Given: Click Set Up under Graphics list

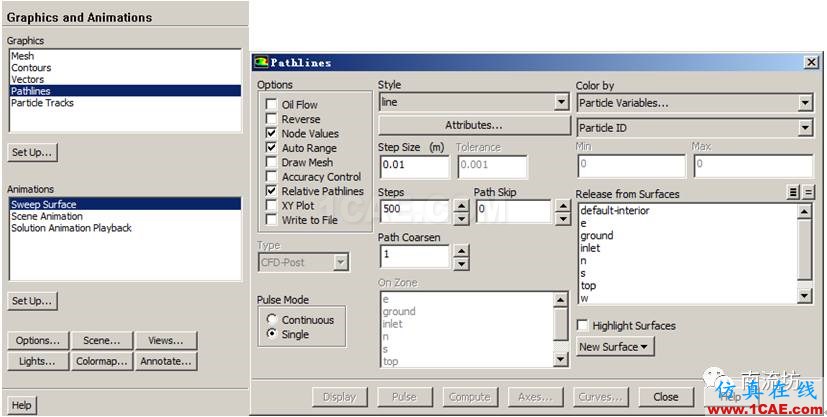Looking at the screenshot, I should [x=32, y=152].
